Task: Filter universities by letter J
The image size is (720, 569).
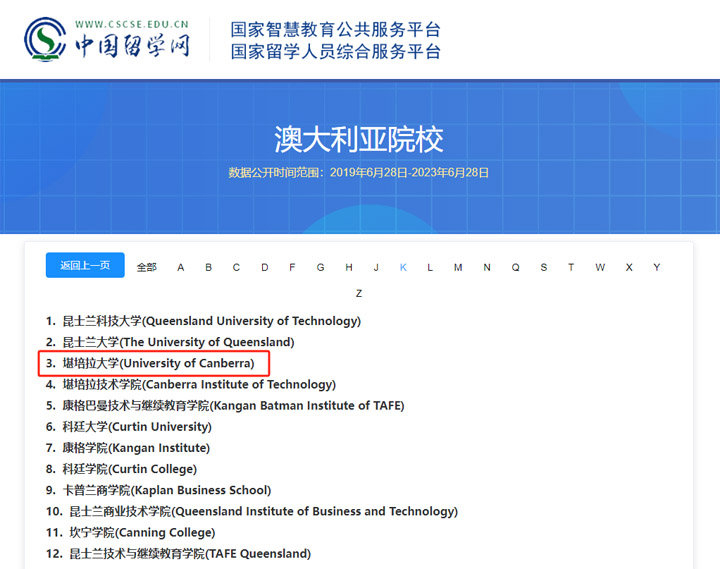Action: tap(376, 267)
